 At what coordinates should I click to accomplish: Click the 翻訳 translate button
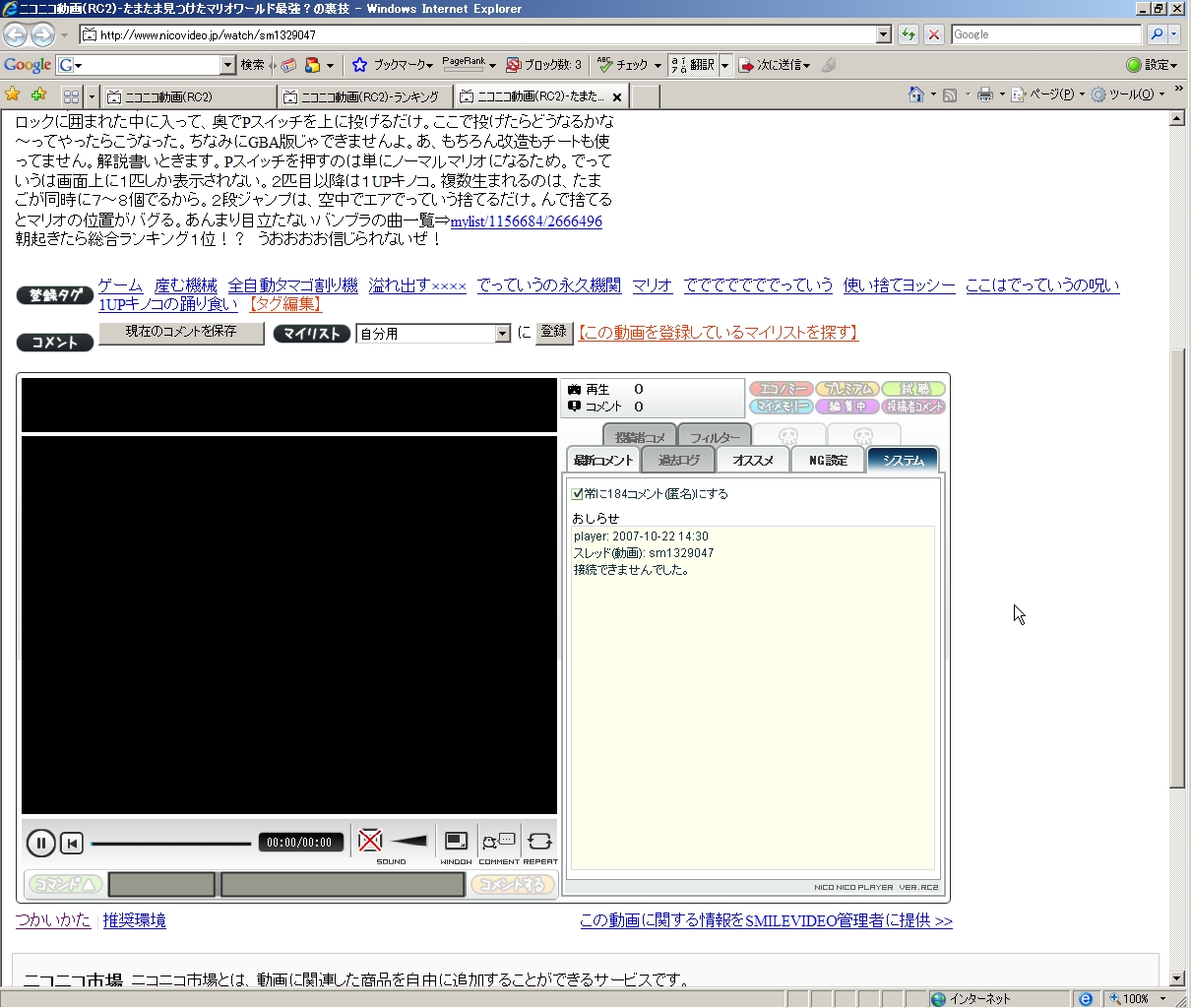pyautogui.click(x=693, y=65)
